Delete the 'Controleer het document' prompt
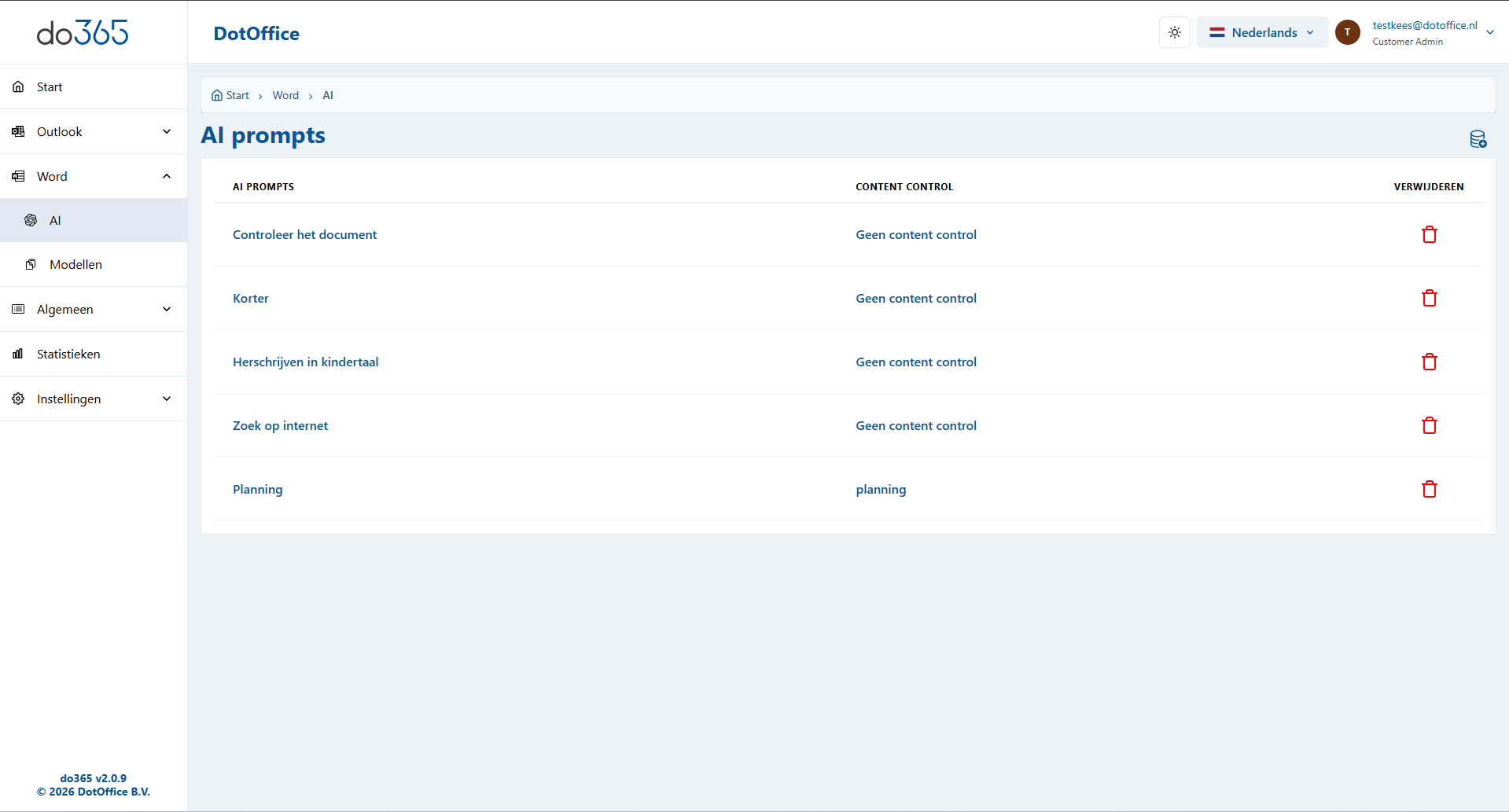This screenshot has width=1509, height=812. (x=1429, y=234)
